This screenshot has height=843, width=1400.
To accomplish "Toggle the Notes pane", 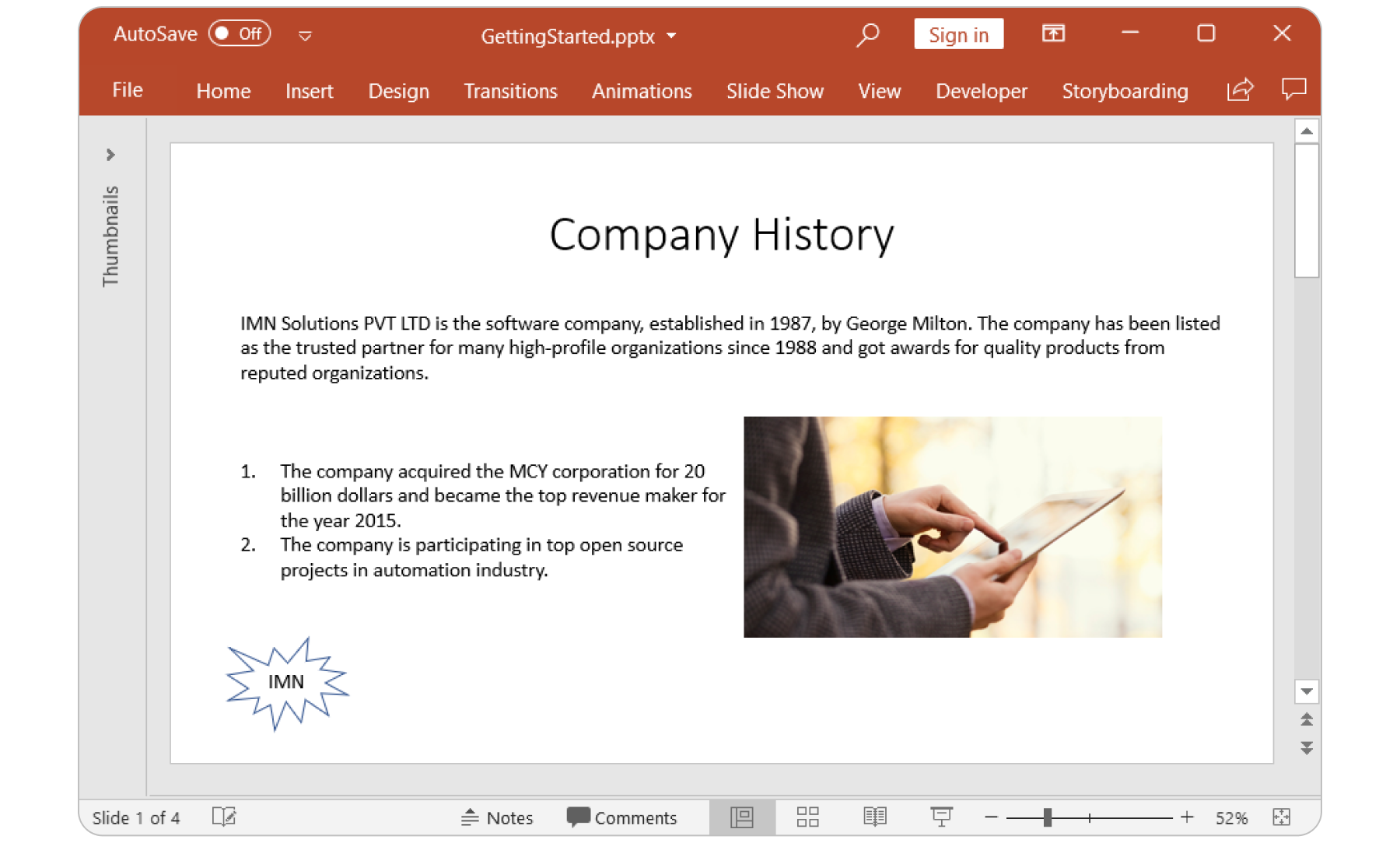I will (x=498, y=817).
